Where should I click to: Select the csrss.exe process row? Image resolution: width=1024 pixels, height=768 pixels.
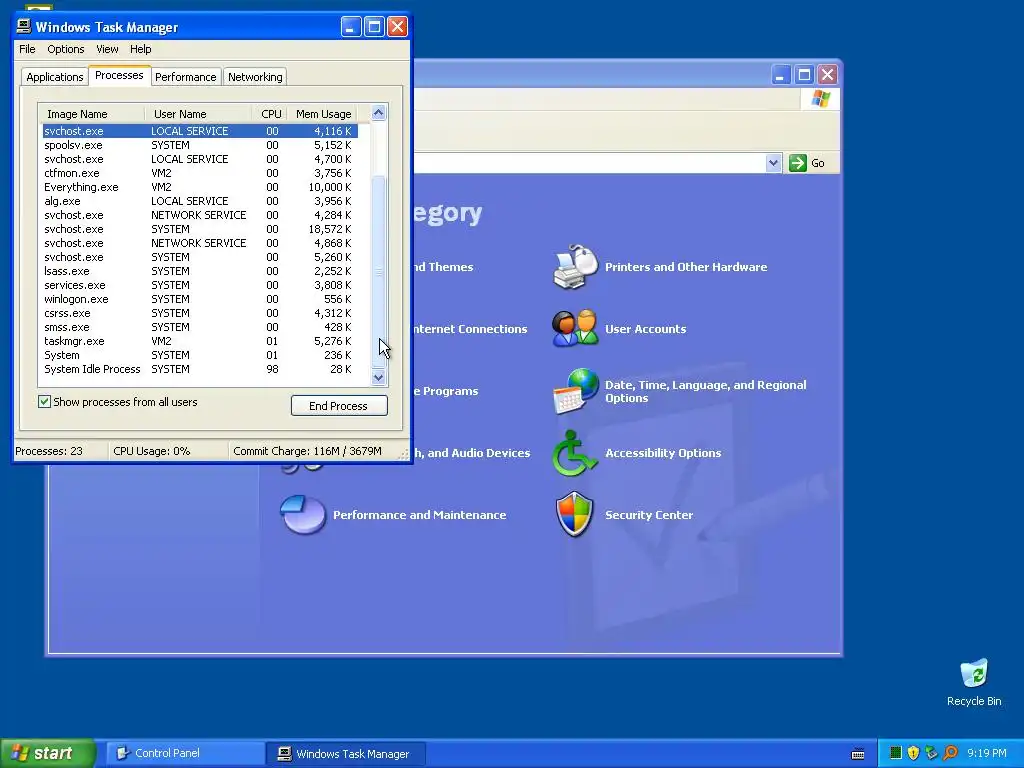coord(200,313)
